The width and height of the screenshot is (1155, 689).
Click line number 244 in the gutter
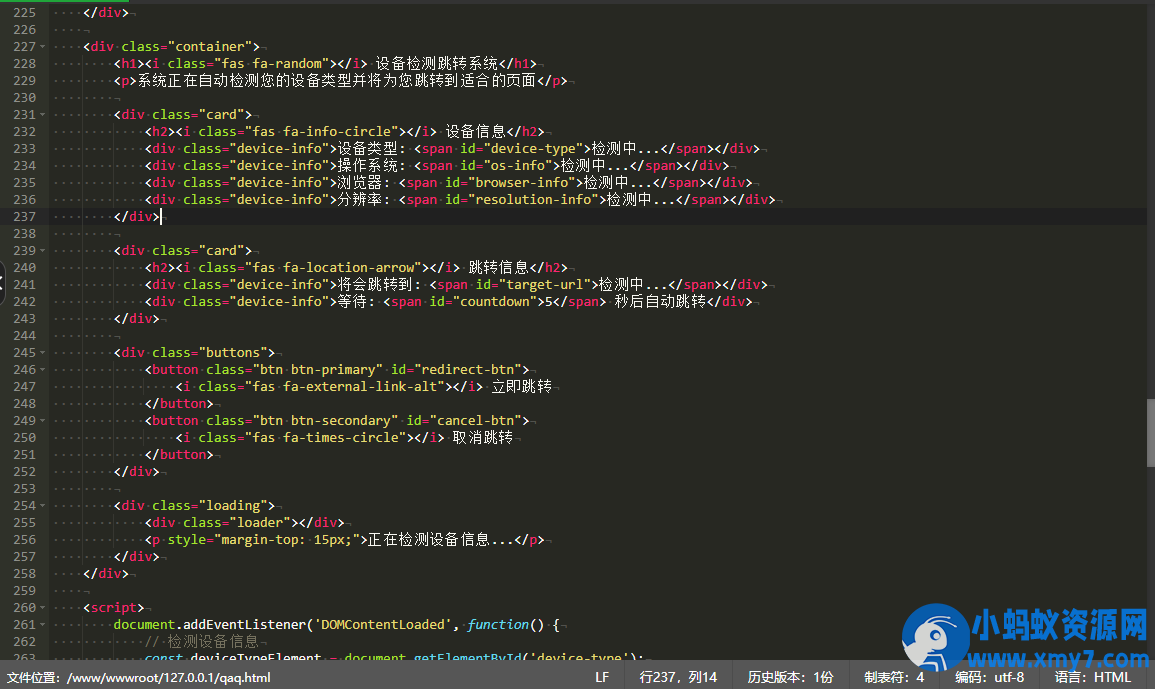point(24,336)
